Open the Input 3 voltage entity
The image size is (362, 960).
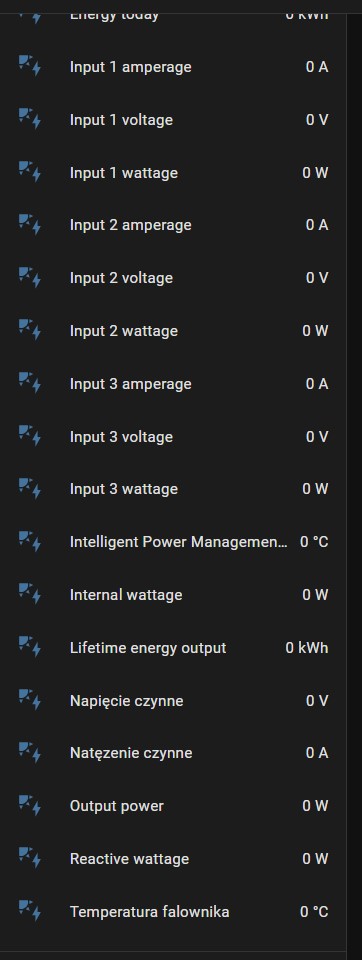[x=173, y=437]
